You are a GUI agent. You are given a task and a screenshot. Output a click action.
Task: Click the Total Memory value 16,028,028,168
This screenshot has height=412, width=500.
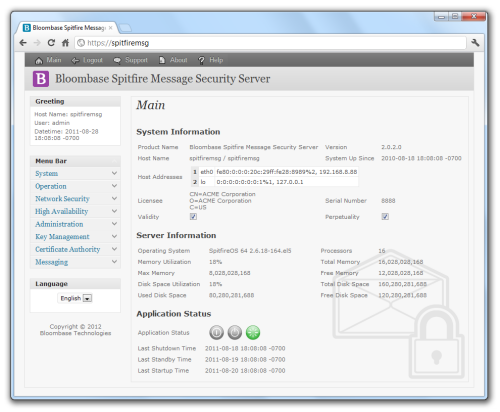coord(401,262)
